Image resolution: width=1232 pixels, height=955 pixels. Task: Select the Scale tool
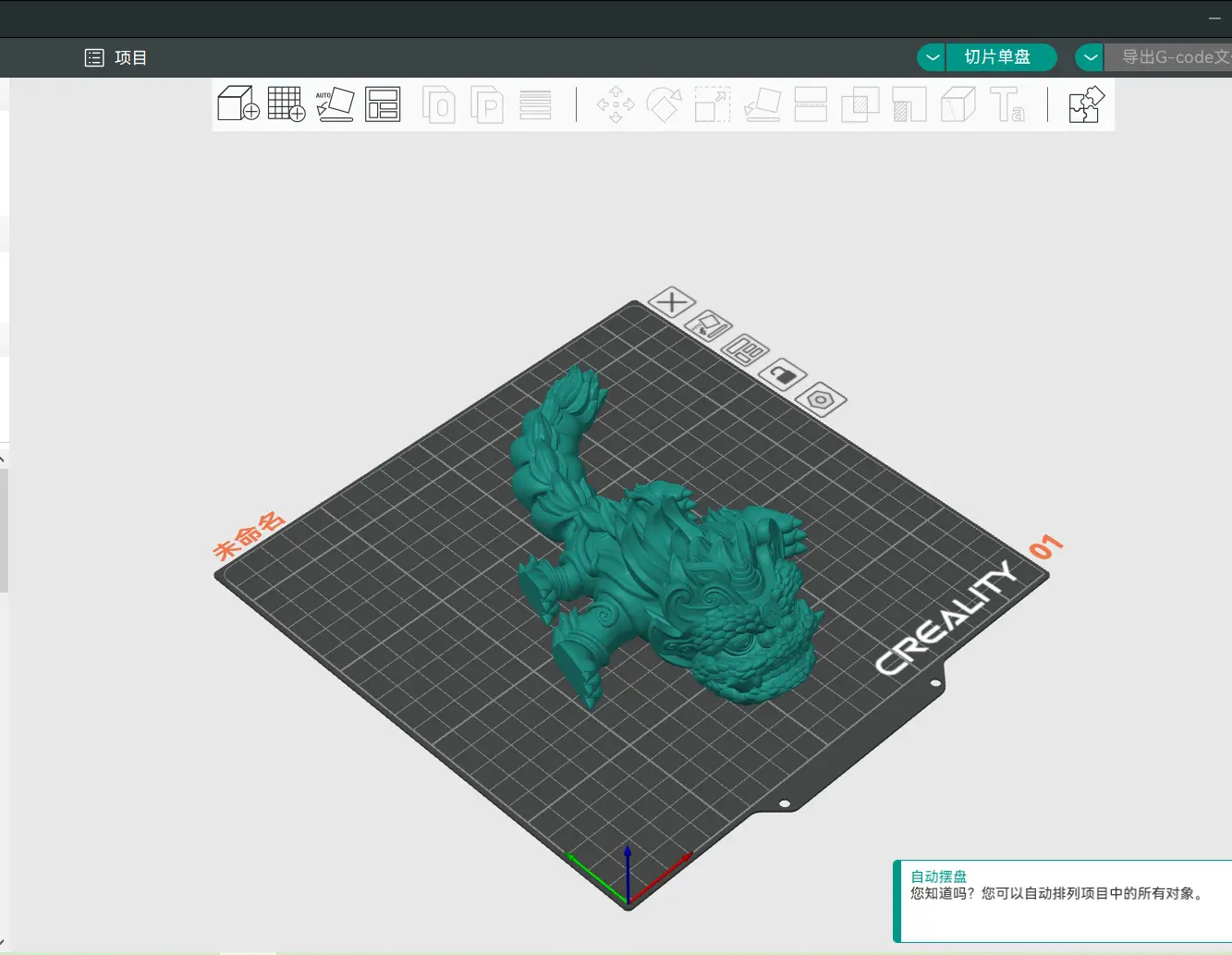(713, 104)
